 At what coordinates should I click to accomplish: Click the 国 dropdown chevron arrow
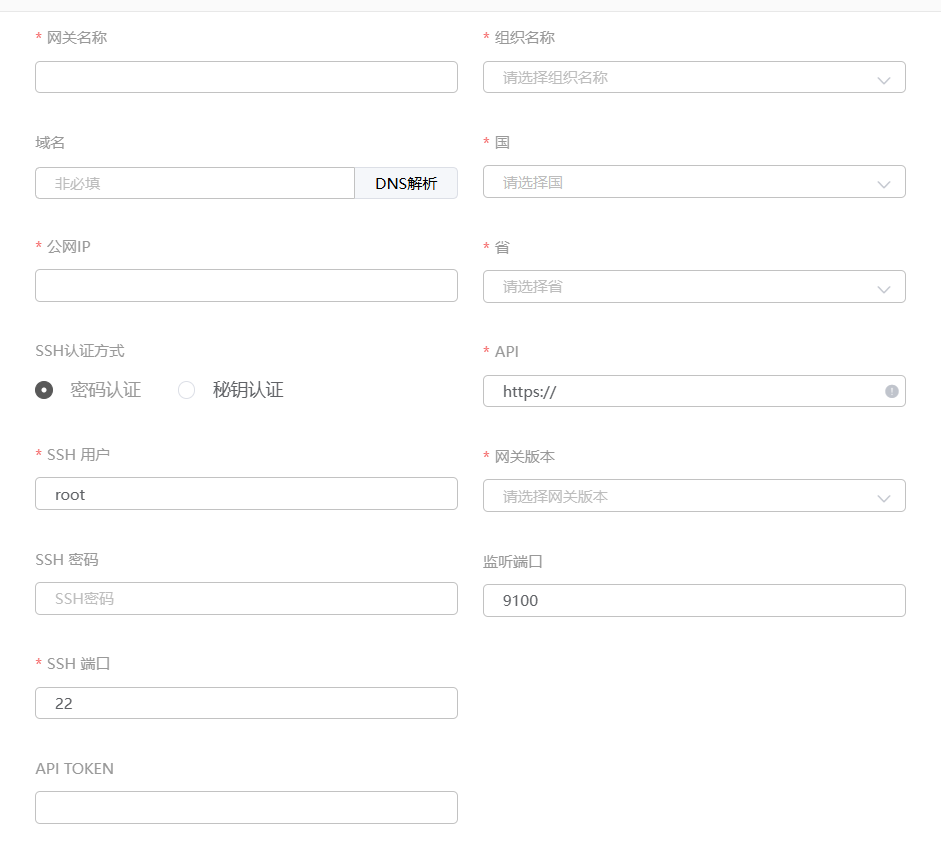tap(883, 184)
